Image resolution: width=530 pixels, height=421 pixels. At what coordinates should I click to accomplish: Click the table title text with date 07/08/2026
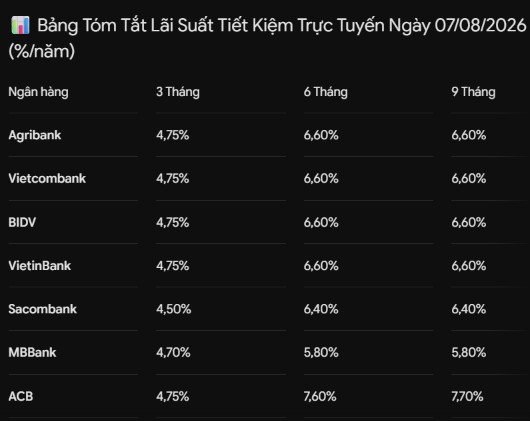[267, 38]
